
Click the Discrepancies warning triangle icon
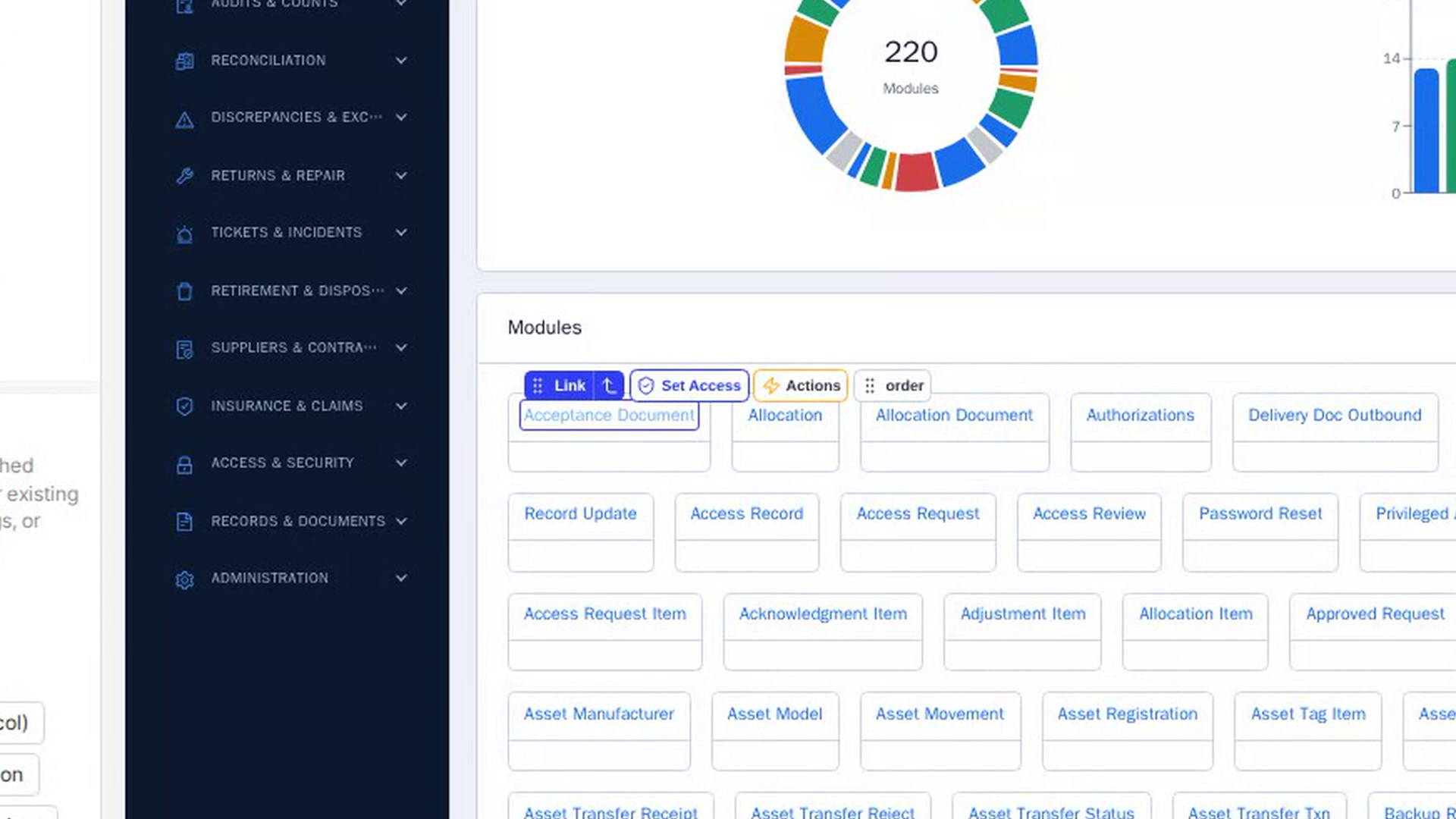(184, 119)
